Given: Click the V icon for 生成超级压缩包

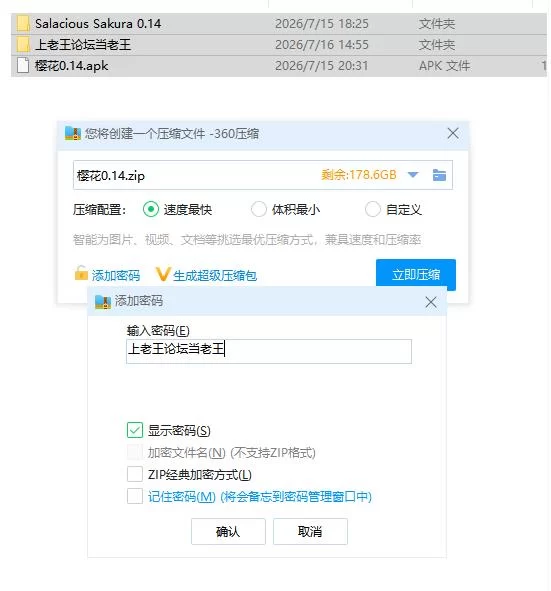Looking at the screenshot, I should 163,274.
